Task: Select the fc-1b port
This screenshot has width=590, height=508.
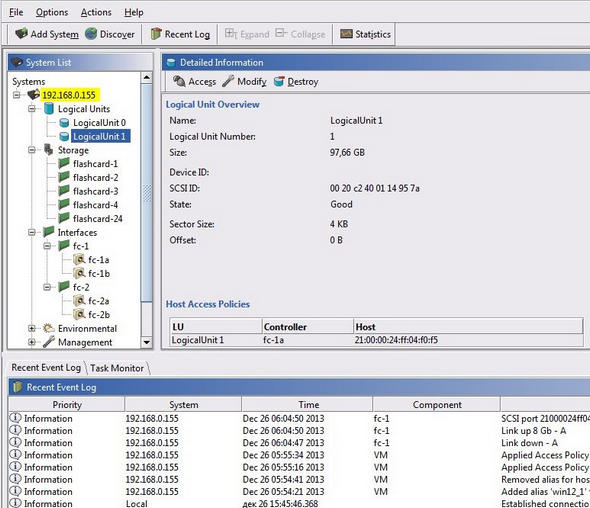Action: coord(99,274)
